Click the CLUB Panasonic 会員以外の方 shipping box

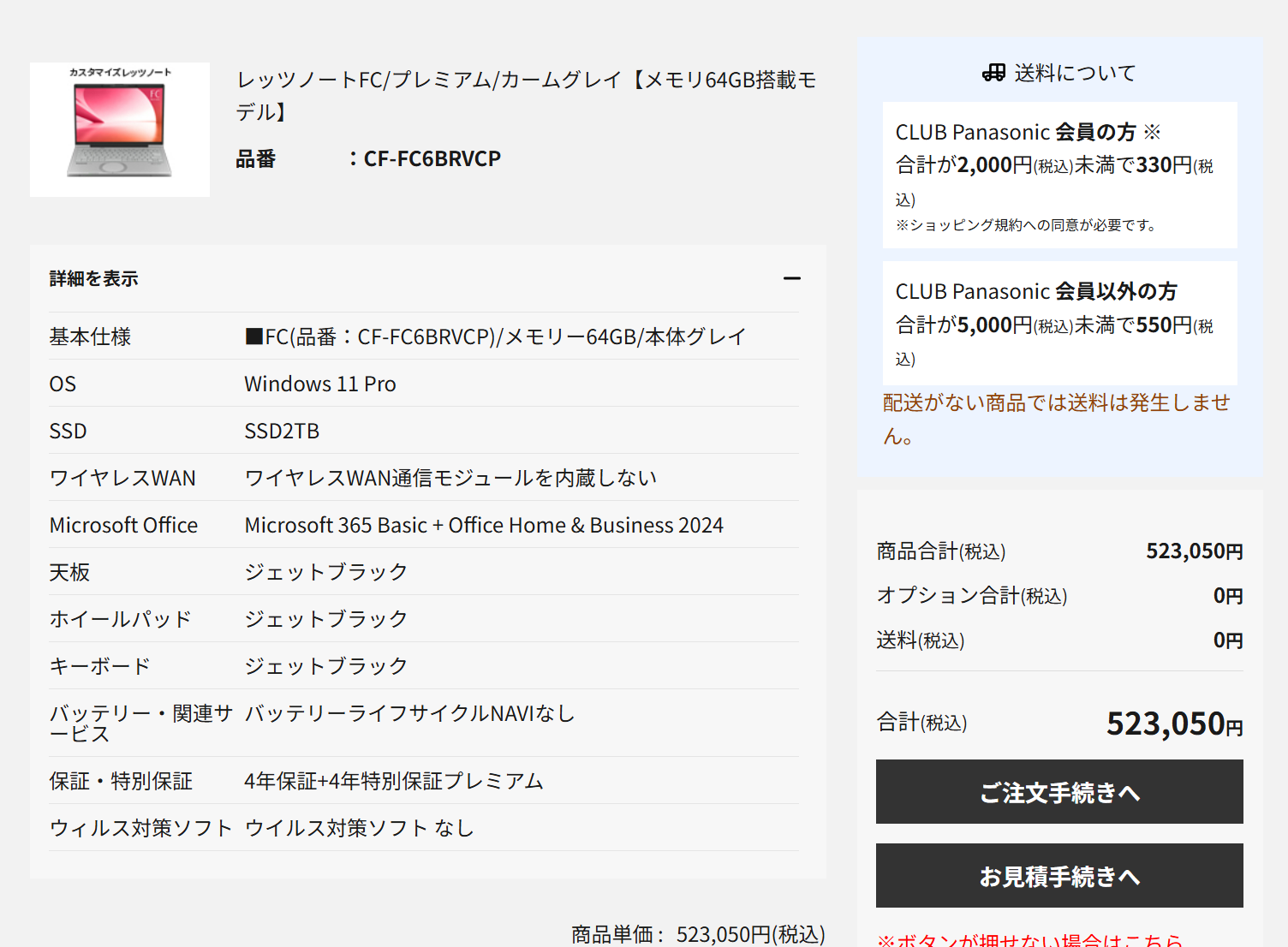click(1059, 323)
